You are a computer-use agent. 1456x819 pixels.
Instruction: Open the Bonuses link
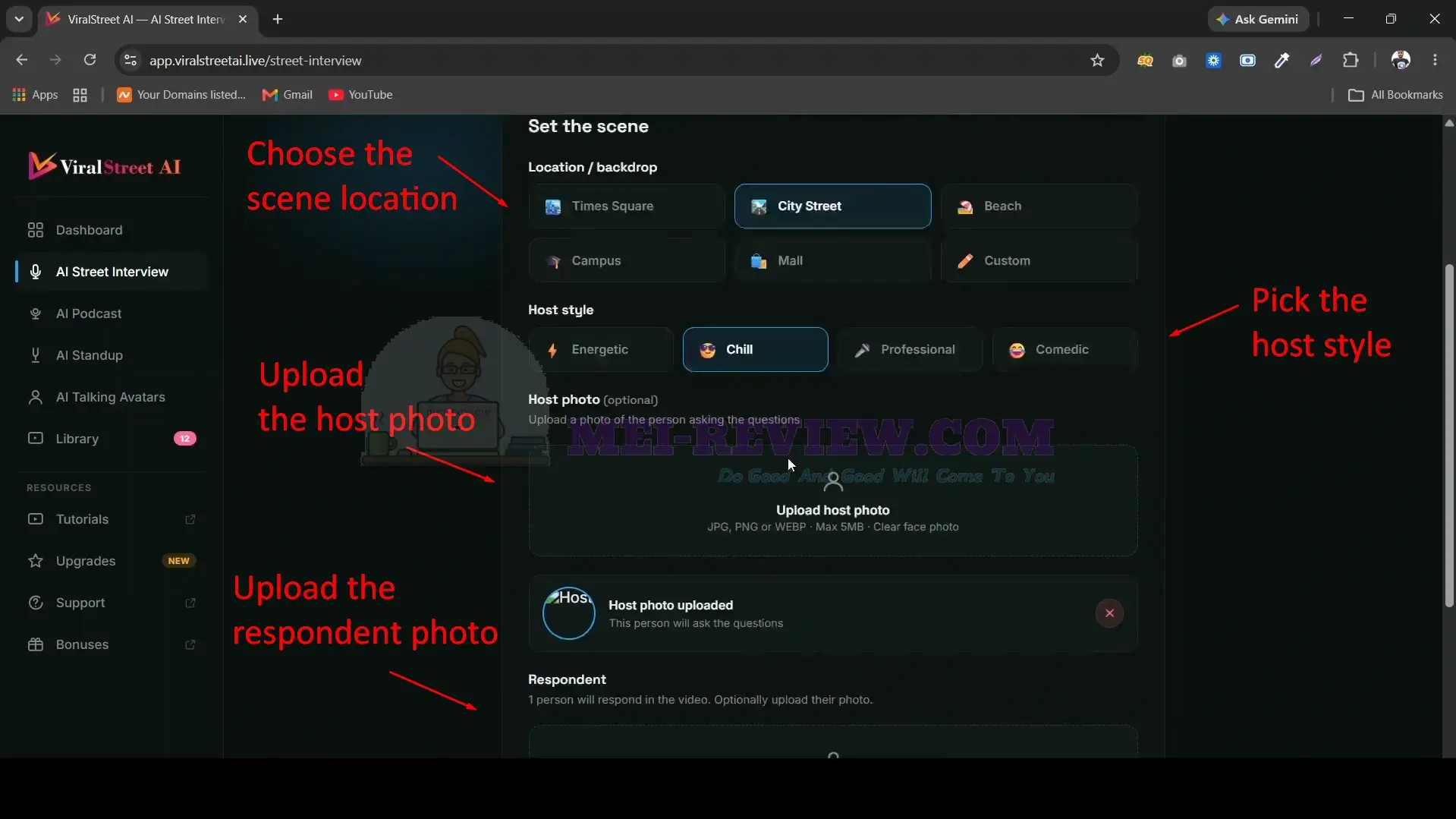[111, 644]
